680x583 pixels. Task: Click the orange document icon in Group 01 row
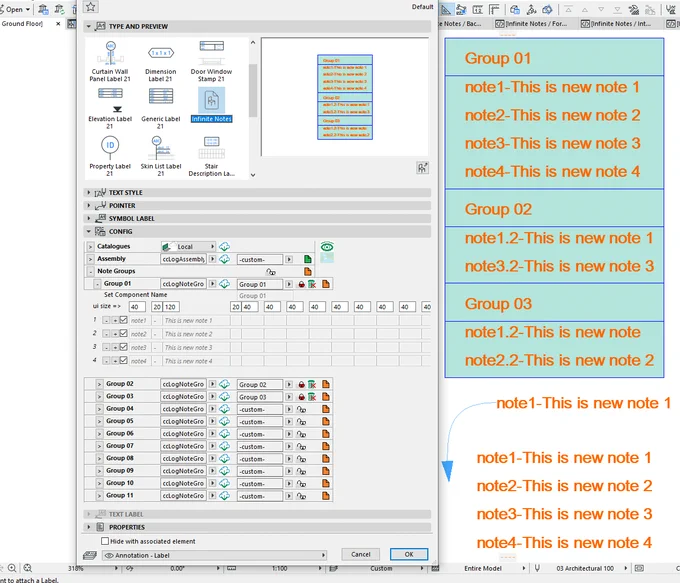tap(326, 284)
